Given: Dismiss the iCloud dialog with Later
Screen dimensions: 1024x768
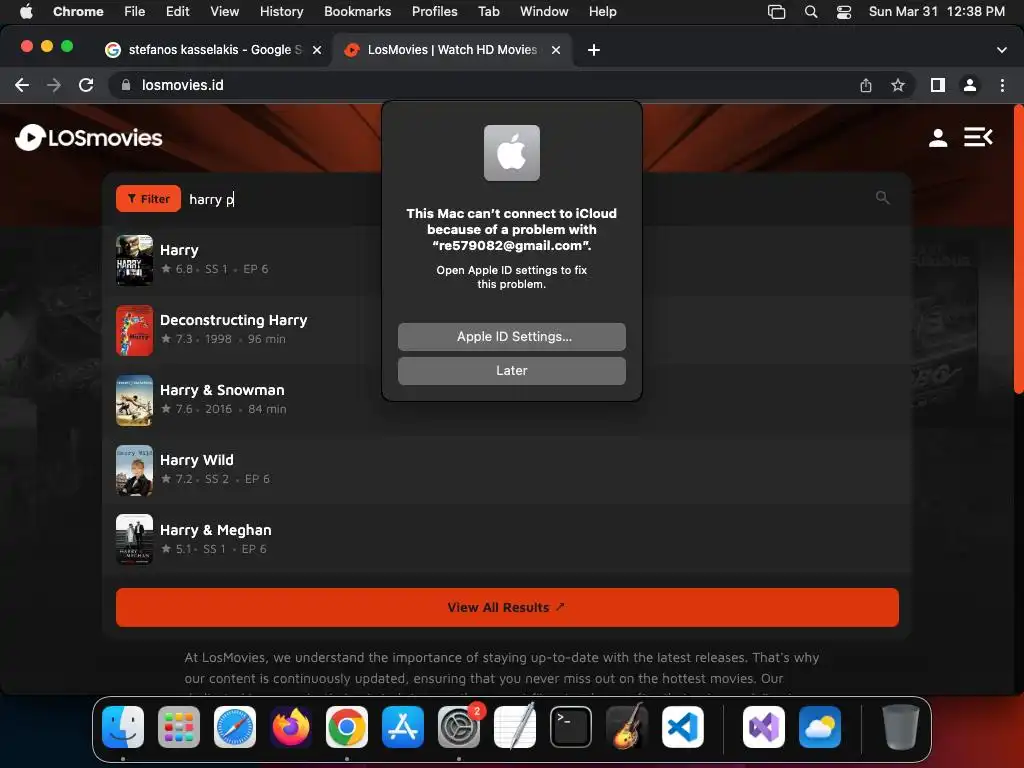Looking at the screenshot, I should (511, 371).
